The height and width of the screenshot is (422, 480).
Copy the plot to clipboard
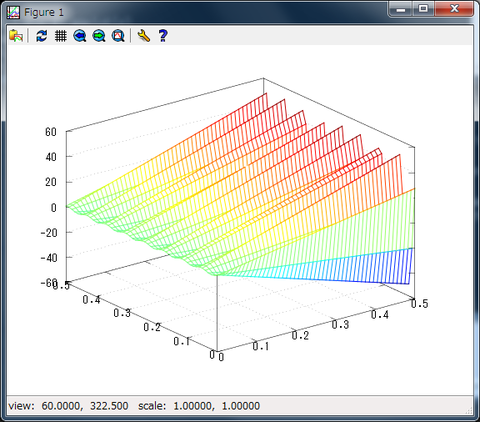click(x=16, y=35)
